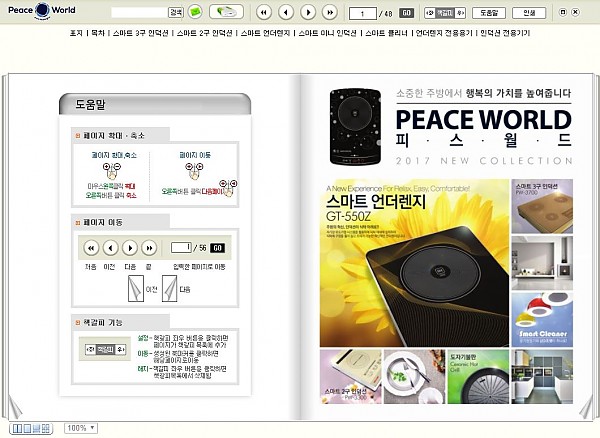This screenshot has width=600, height=438.
Task: Switch to single-page view icon
Action: (x=27, y=428)
